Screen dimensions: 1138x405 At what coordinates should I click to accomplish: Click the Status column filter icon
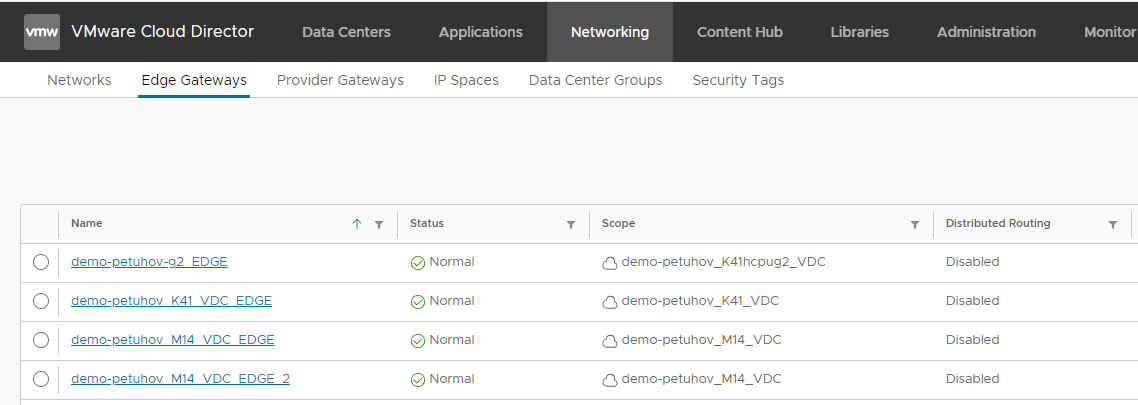[571, 224]
